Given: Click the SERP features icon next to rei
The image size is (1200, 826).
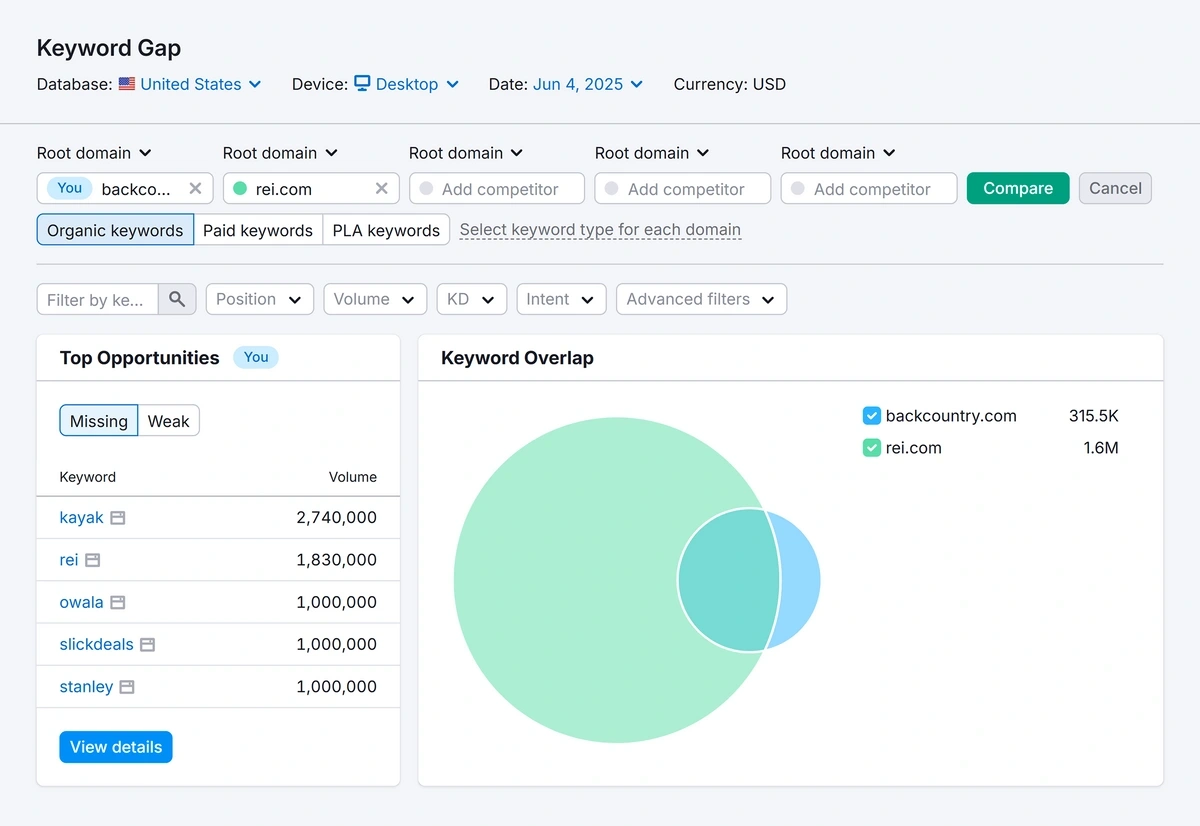Looking at the screenshot, I should [93, 560].
